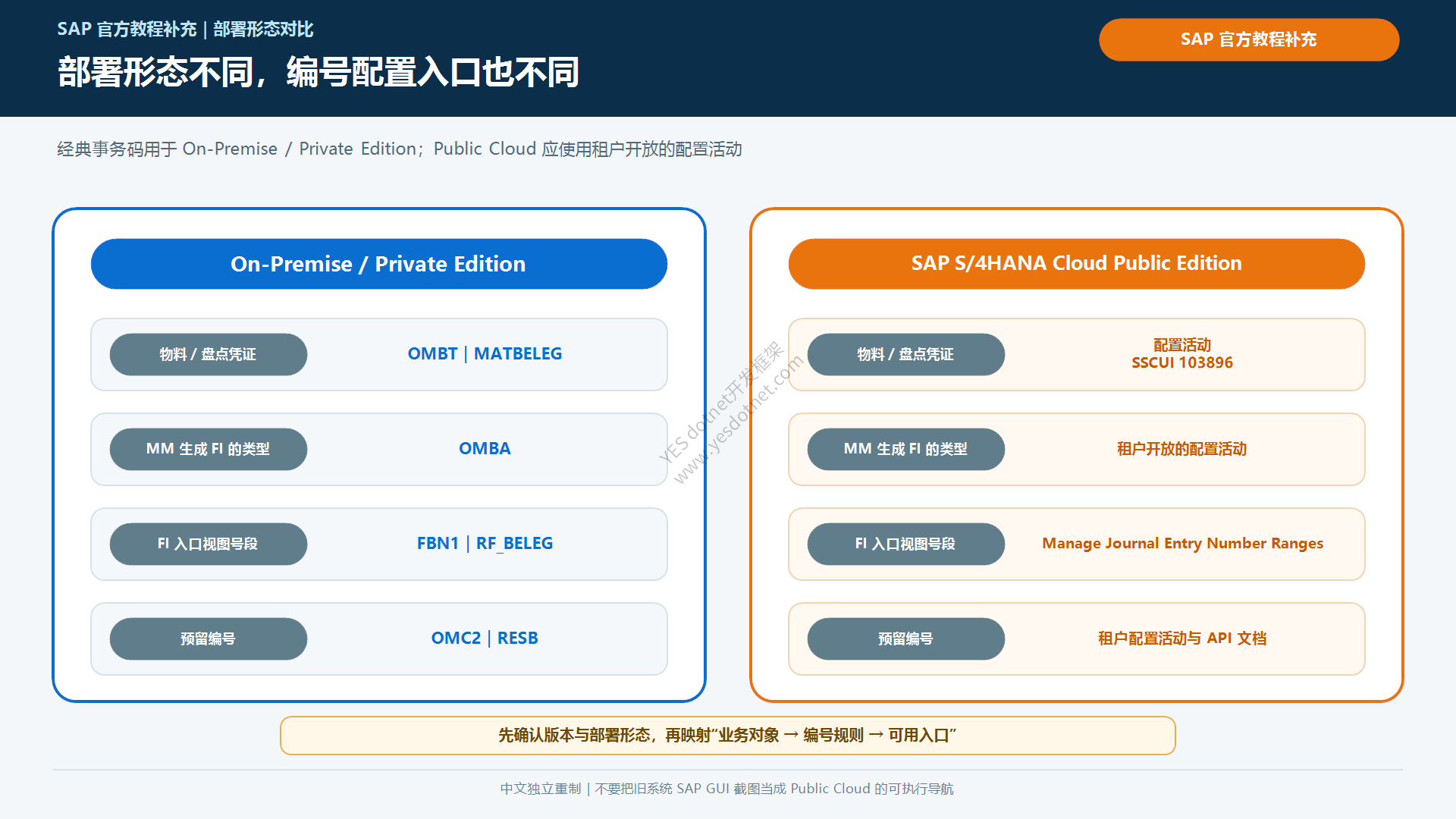Click the 'OMBT | MATBELEG' text
Image resolution: width=1456 pixels, height=819 pixels.
click(485, 353)
